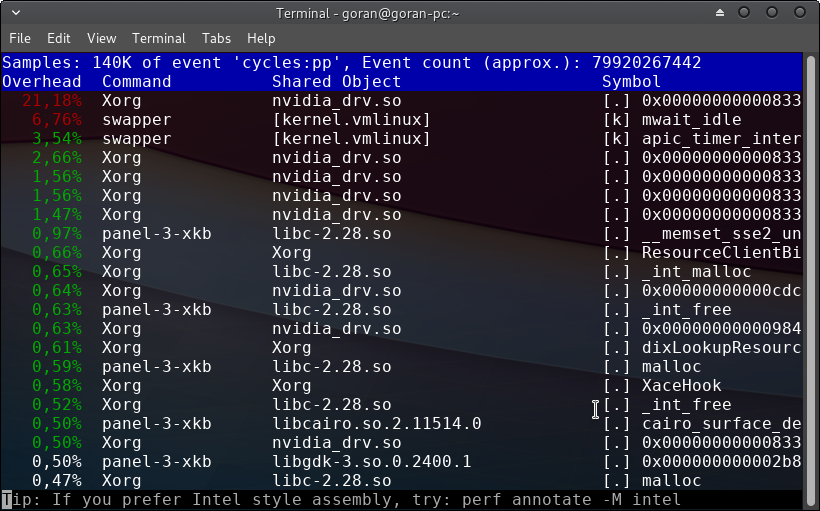The width and height of the screenshot is (820, 511).
Task: Select the XaceHook symbol row
Action: (x=681, y=386)
